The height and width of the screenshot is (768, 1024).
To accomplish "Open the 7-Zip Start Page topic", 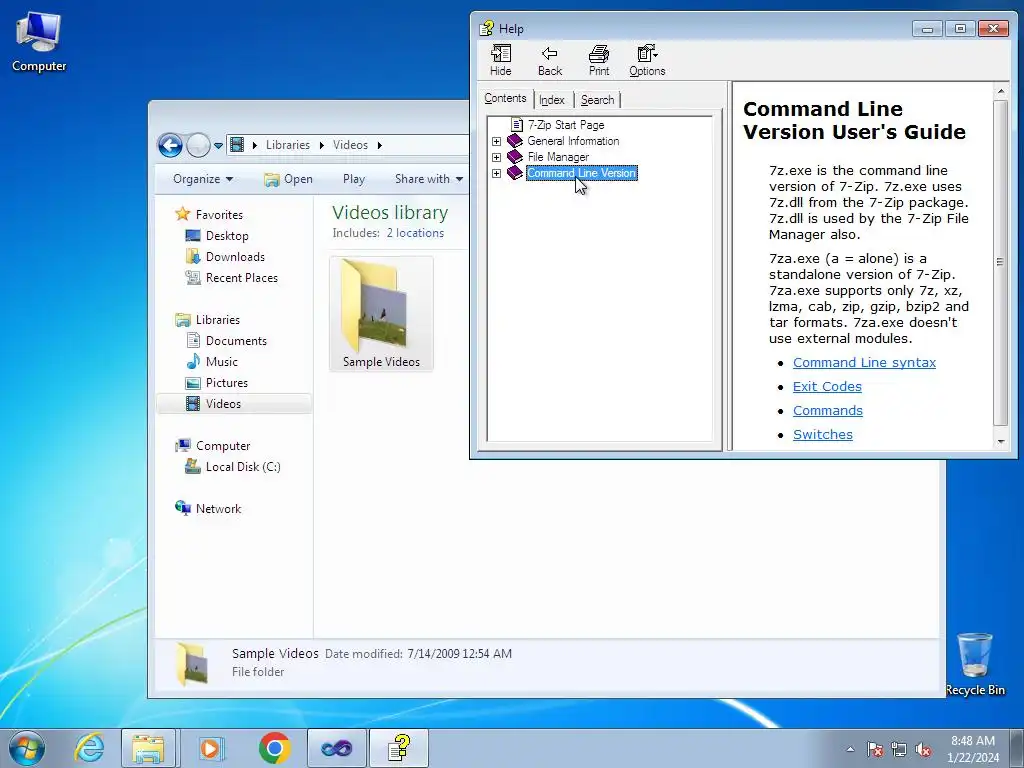I will (566, 125).
